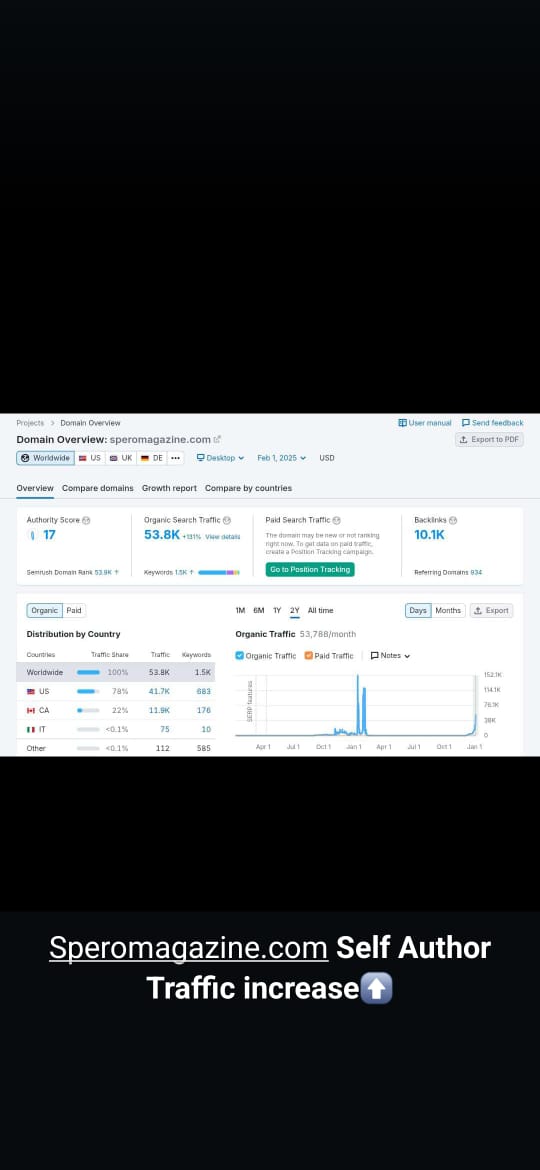Image resolution: width=540 pixels, height=1170 pixels.
Task: Select the Worldwide globe database option
Action: click(45, 458)
